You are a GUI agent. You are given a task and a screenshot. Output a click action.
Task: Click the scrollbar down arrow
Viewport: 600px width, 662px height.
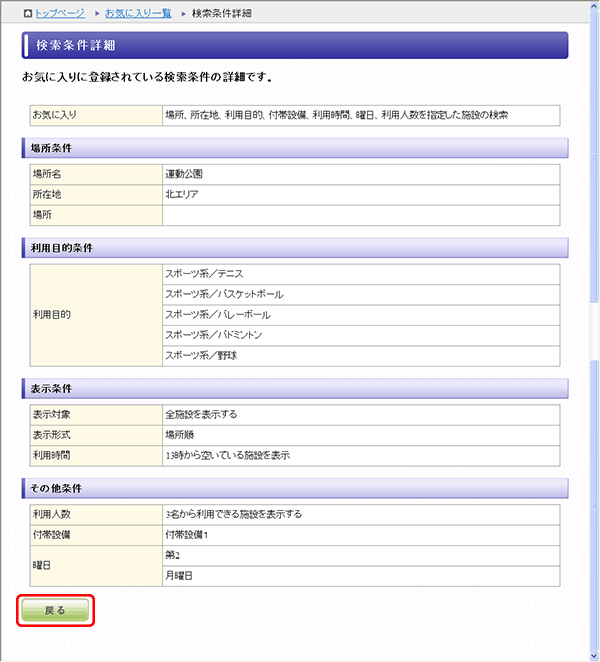point(595,656)
